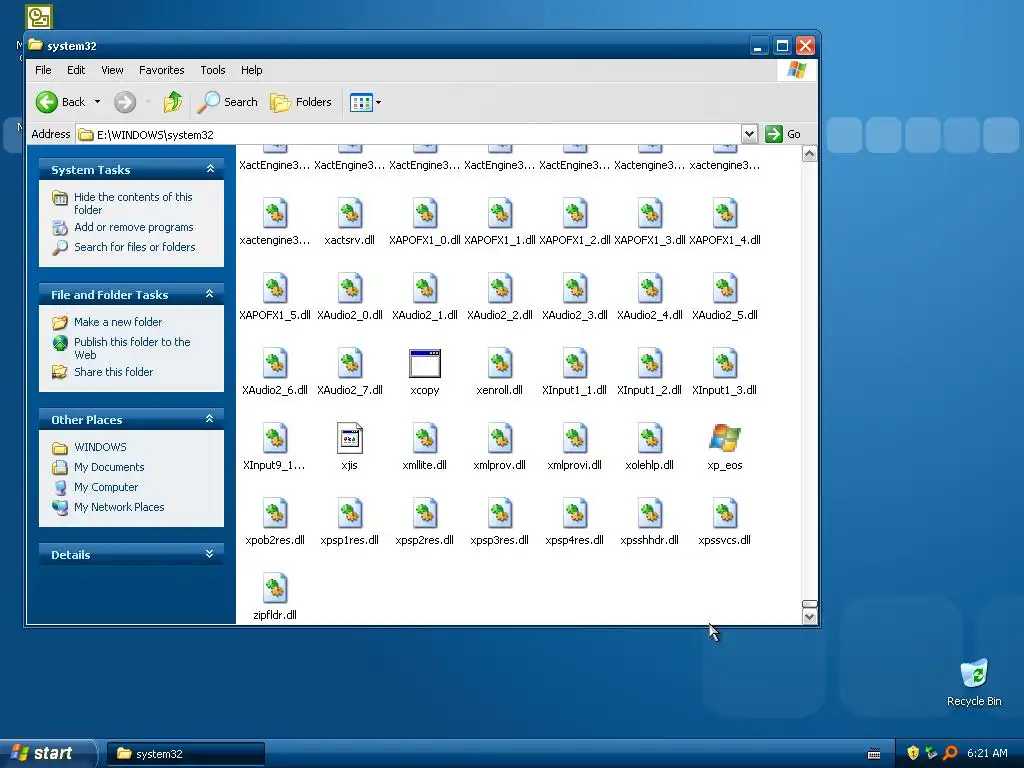
Task: Select the xmllite.dll file icon
Action: [x=425, y=438]
